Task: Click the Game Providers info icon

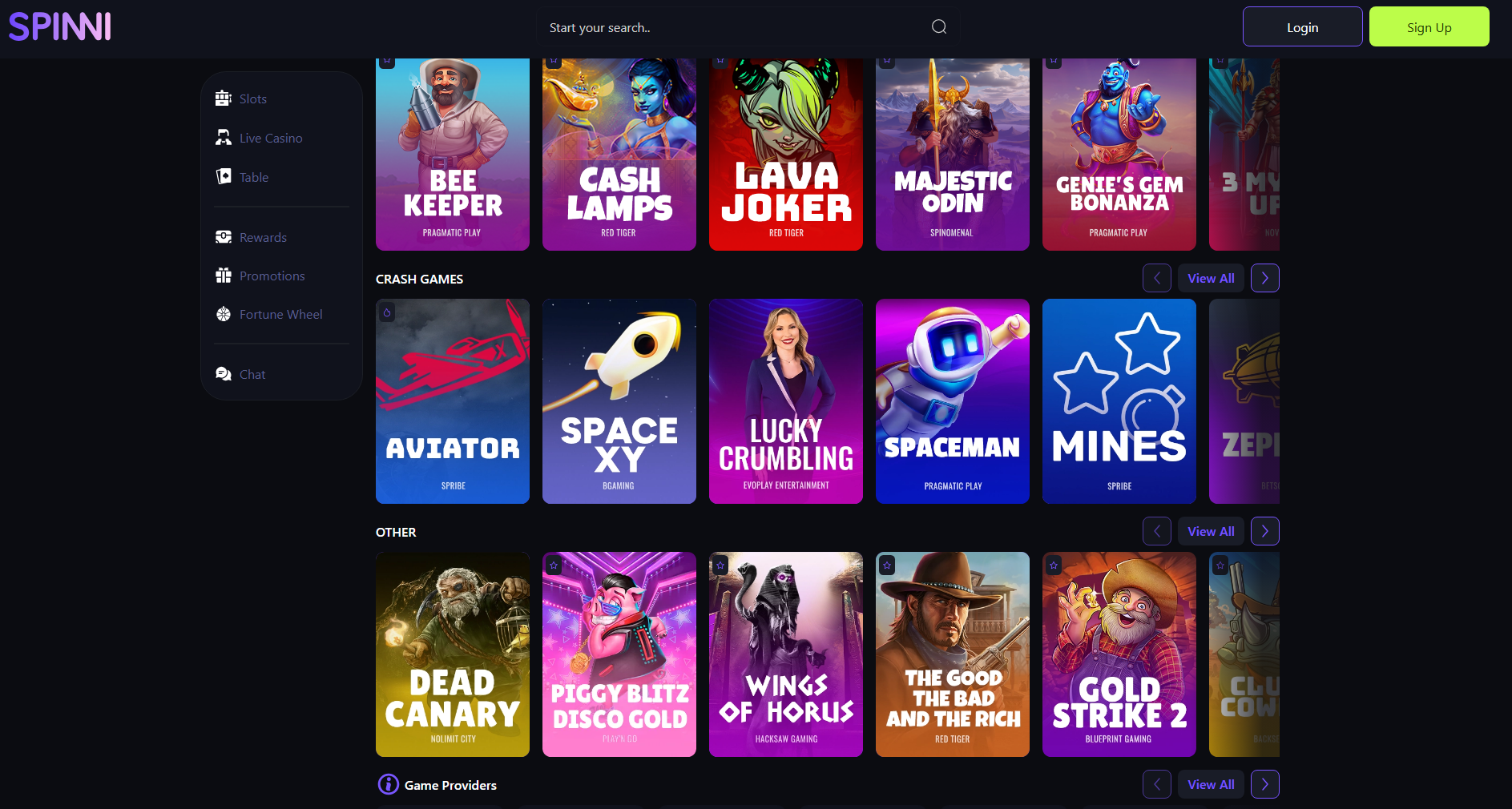Action: [x=389, y=784]
